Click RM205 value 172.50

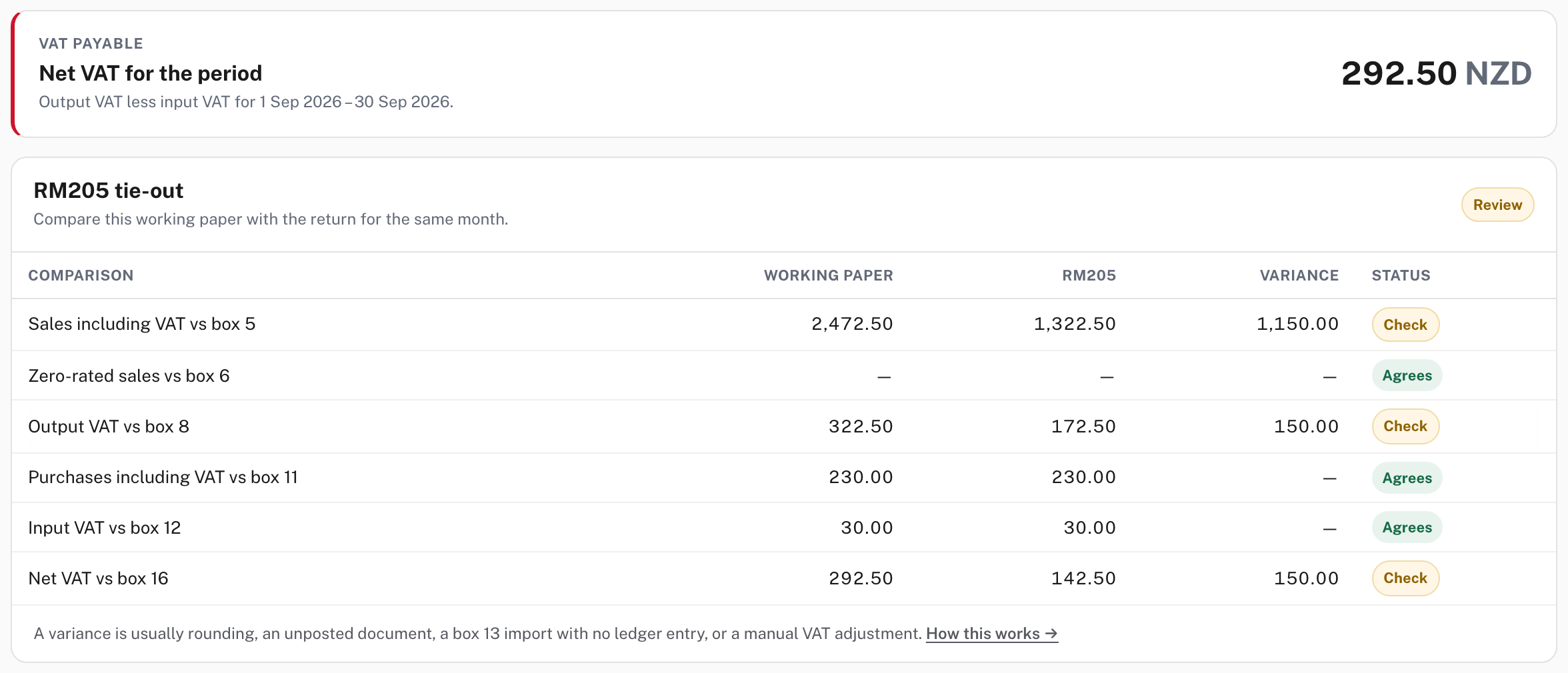pyautogui.click(x=1083, y=426)
